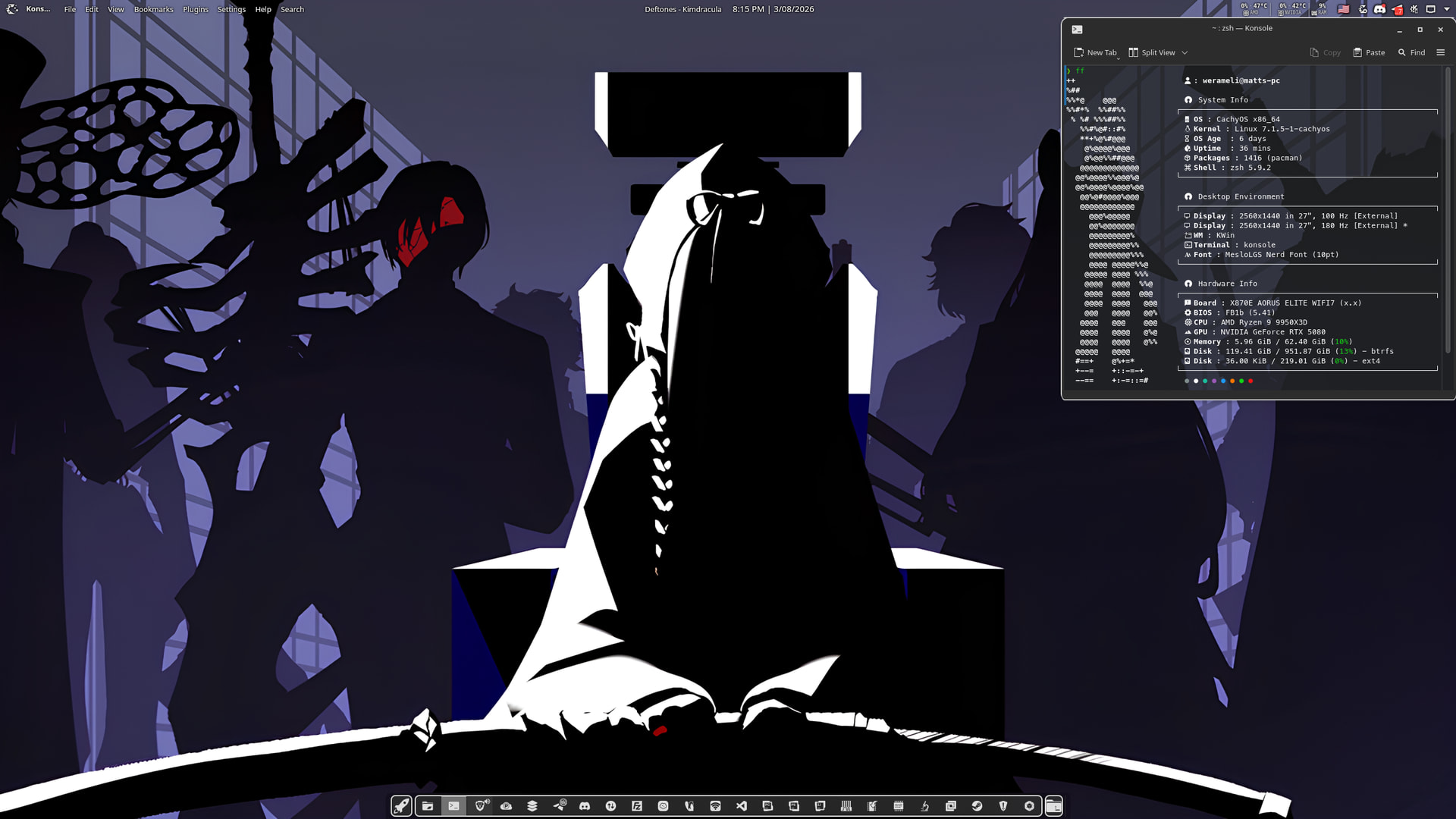Click the 'X870E AORUS ELITE WIFI7' board text

[x=1282, y=303]
